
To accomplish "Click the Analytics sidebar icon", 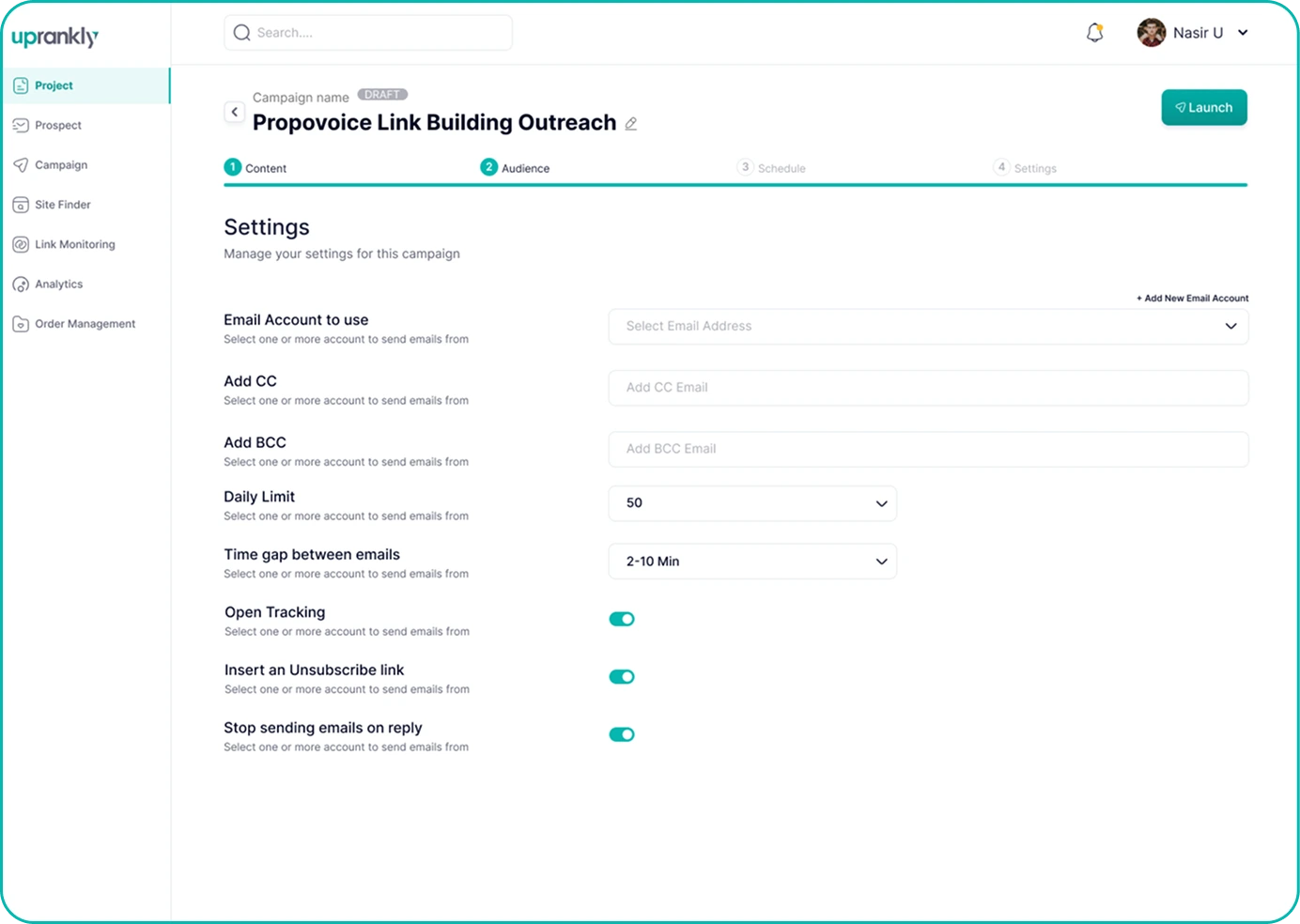I will [x=21, y=285].
